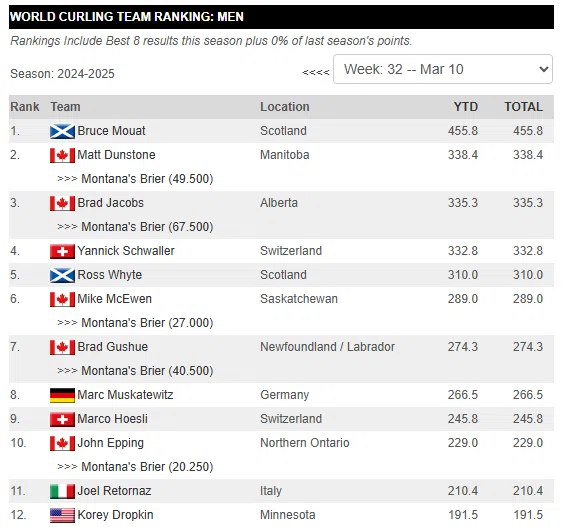Click the Canada flag beside Matt Dunstone
564x527 pixels.
pyautogui.click(x=62, y=155)
